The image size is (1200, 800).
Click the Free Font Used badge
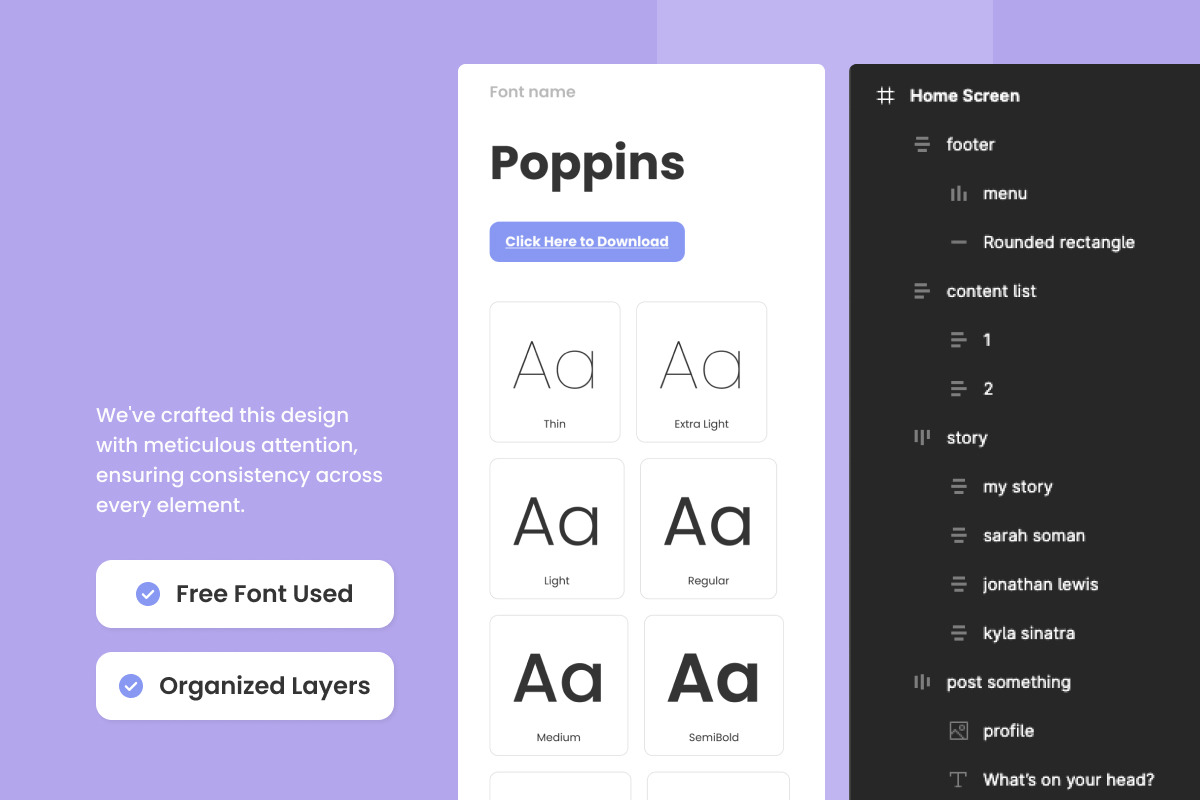point(245,594)
